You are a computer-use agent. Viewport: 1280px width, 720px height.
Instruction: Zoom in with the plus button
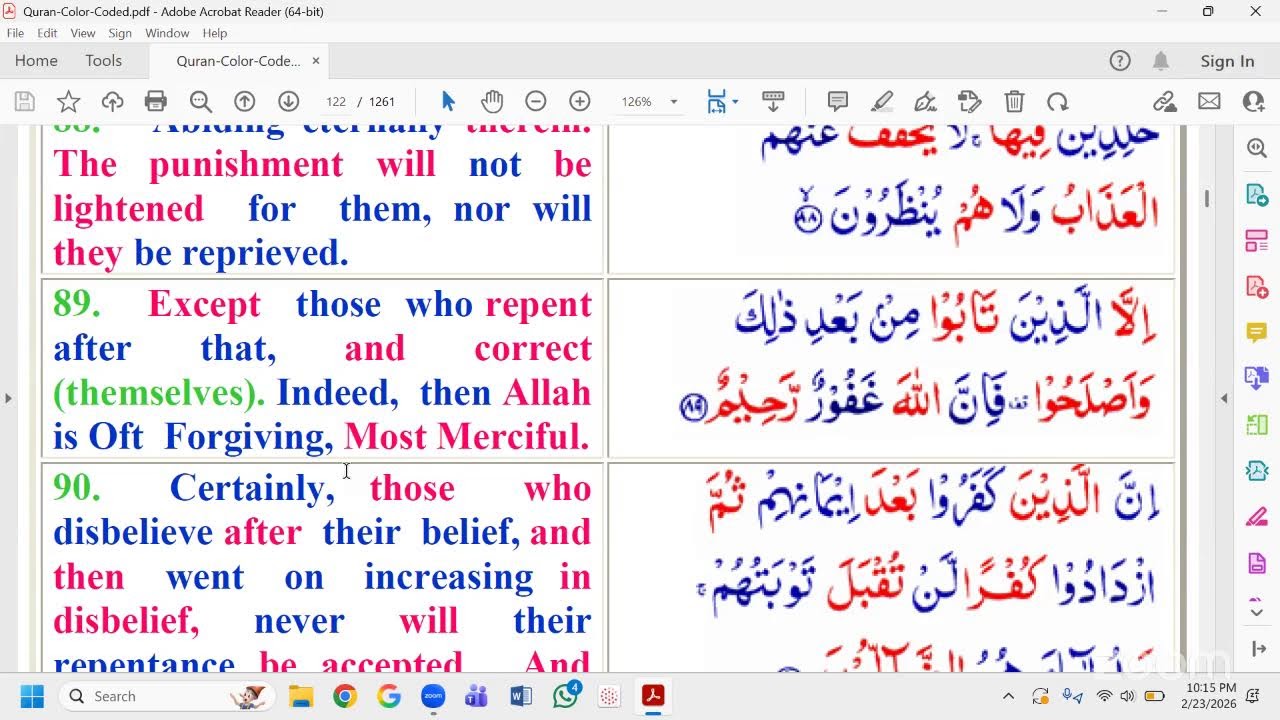pos(579,101)
